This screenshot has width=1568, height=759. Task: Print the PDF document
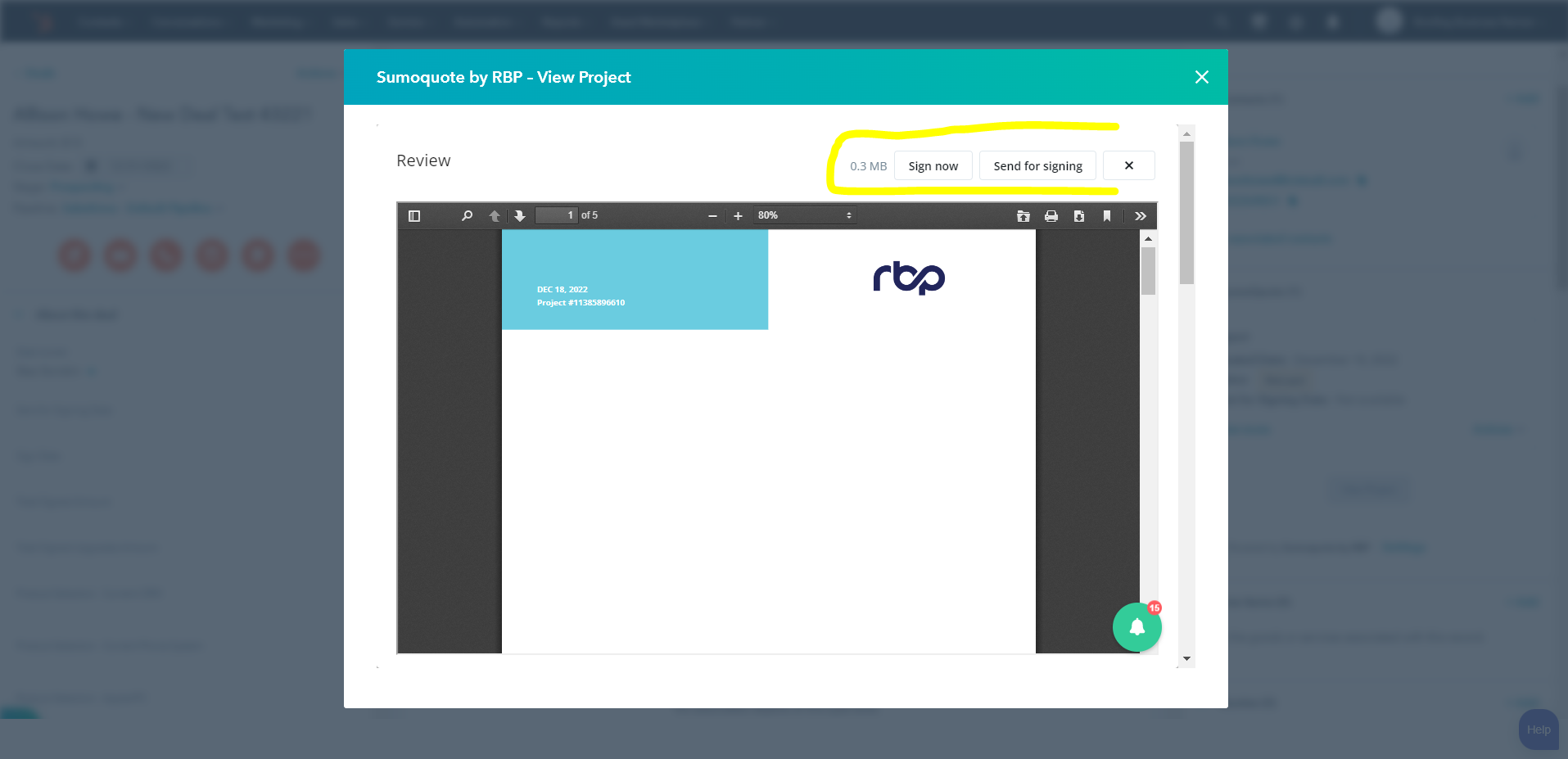[x=1051, y=216]
